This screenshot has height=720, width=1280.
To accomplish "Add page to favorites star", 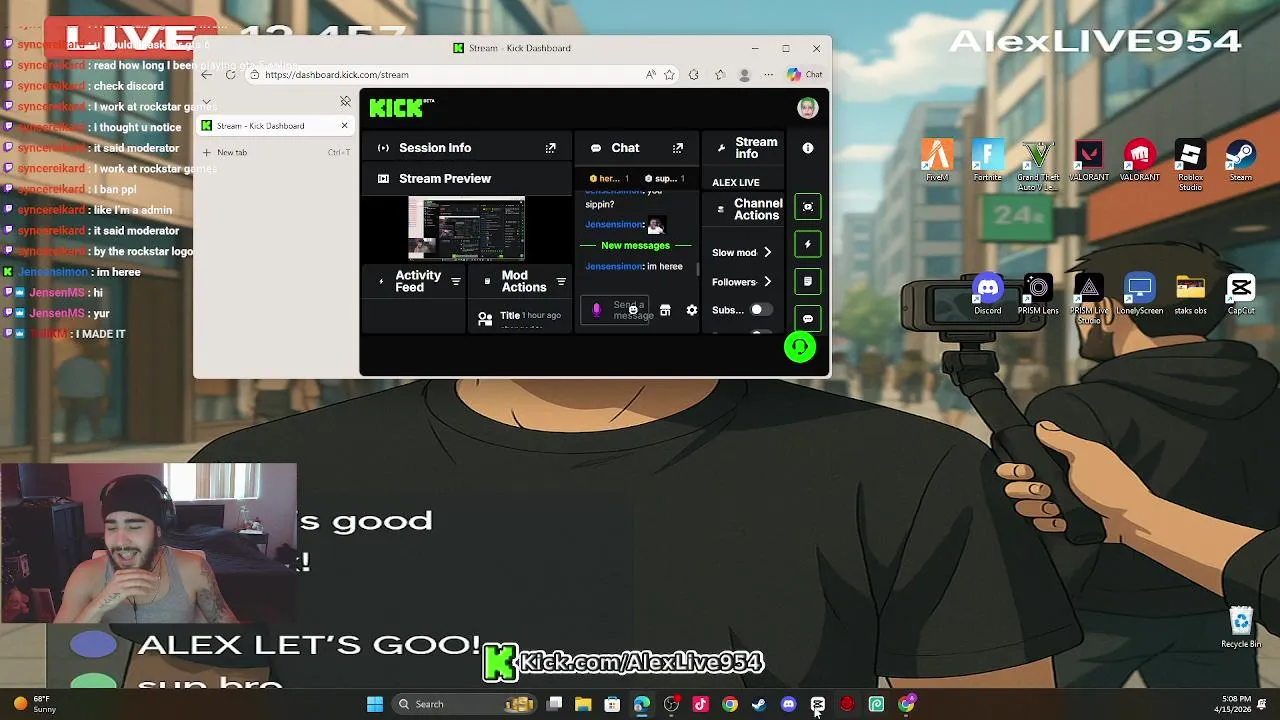I will click(x=669, y=75).
